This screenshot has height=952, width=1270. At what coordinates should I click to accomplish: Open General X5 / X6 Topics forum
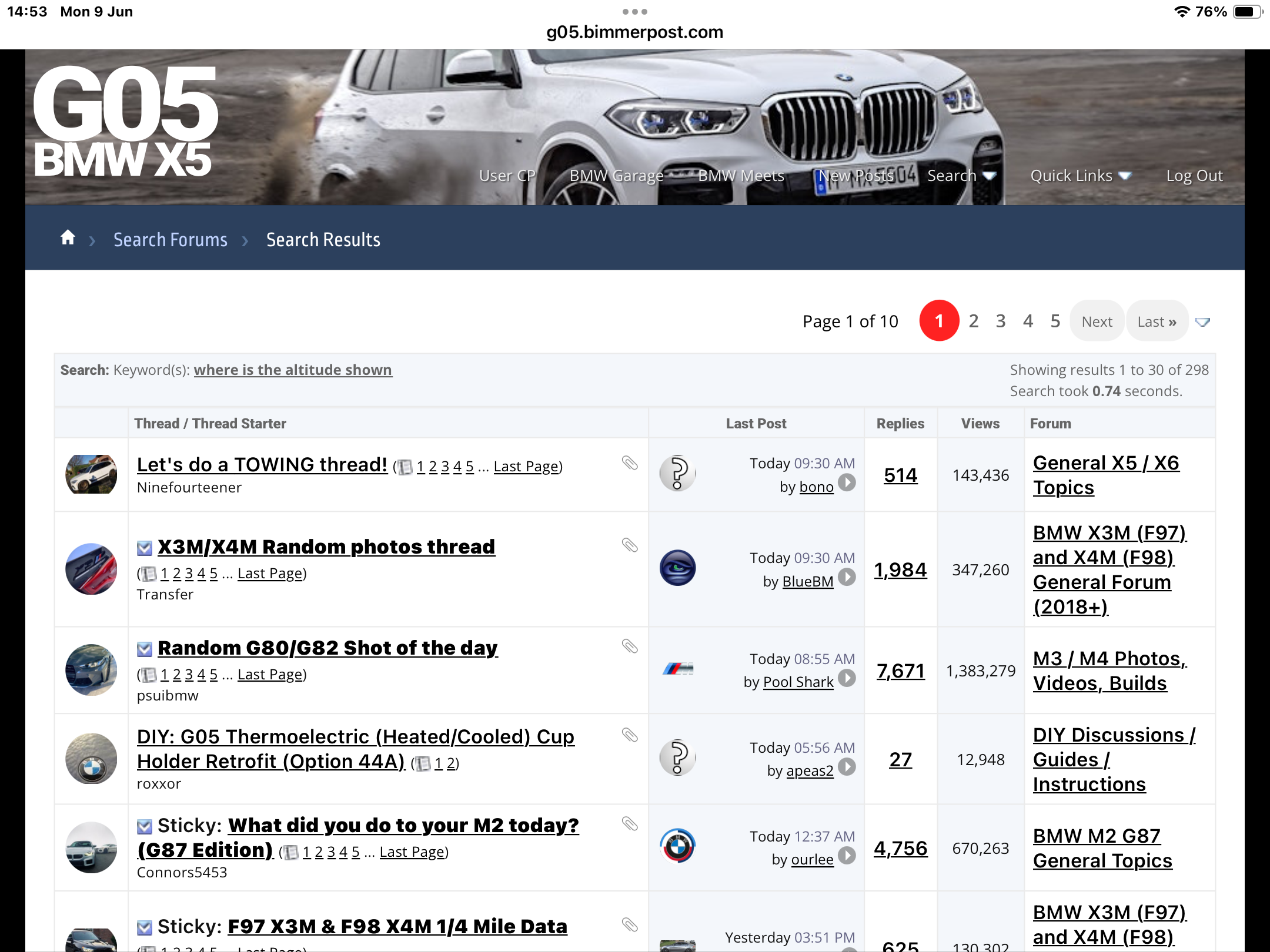(1106, 475)
